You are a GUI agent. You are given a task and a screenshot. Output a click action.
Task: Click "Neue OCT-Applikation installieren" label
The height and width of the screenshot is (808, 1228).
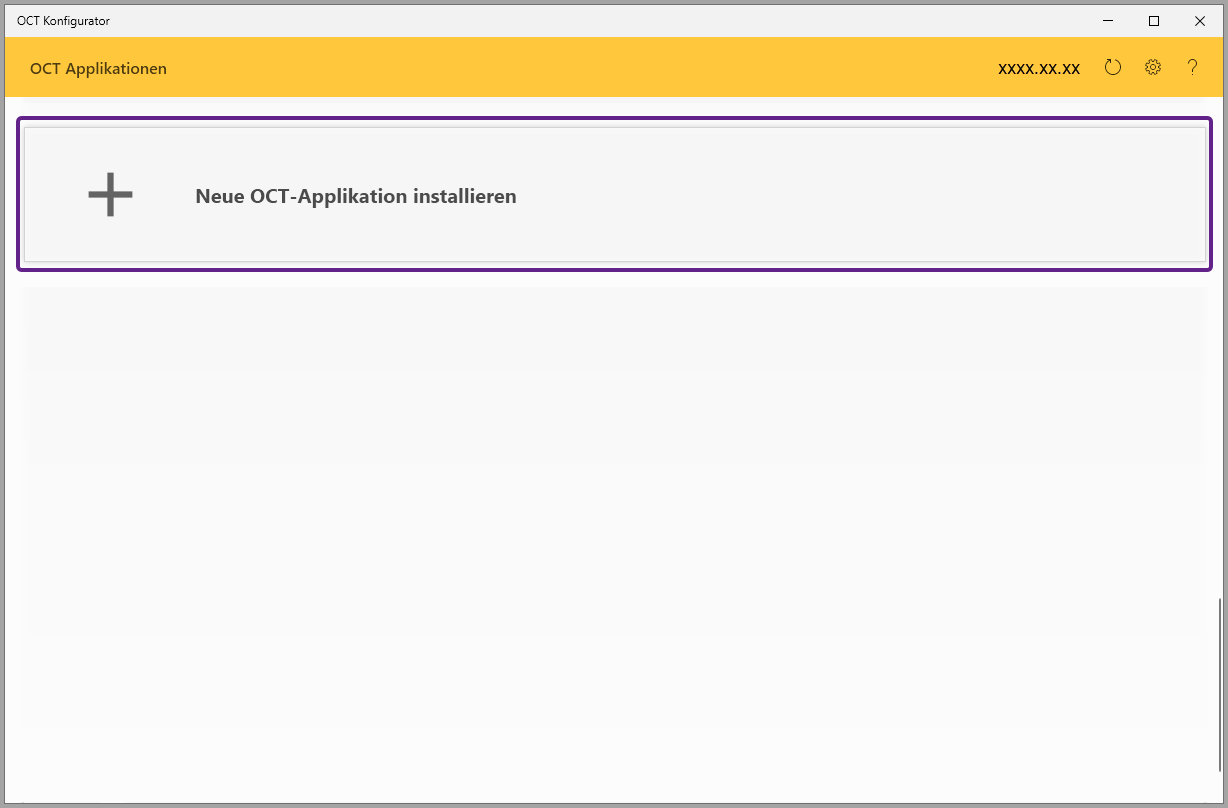click(355, 196)
